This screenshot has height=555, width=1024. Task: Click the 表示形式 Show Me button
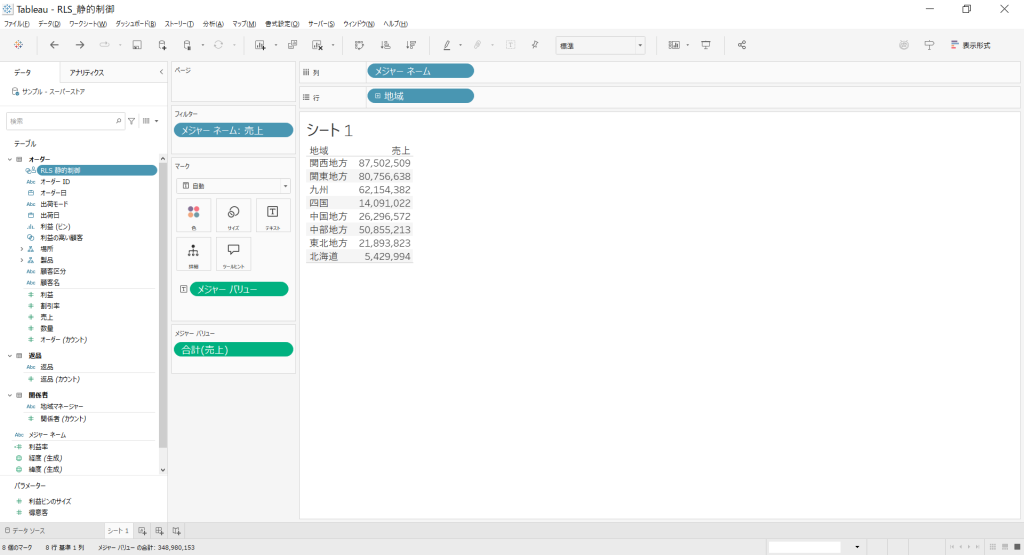(969, 45)
